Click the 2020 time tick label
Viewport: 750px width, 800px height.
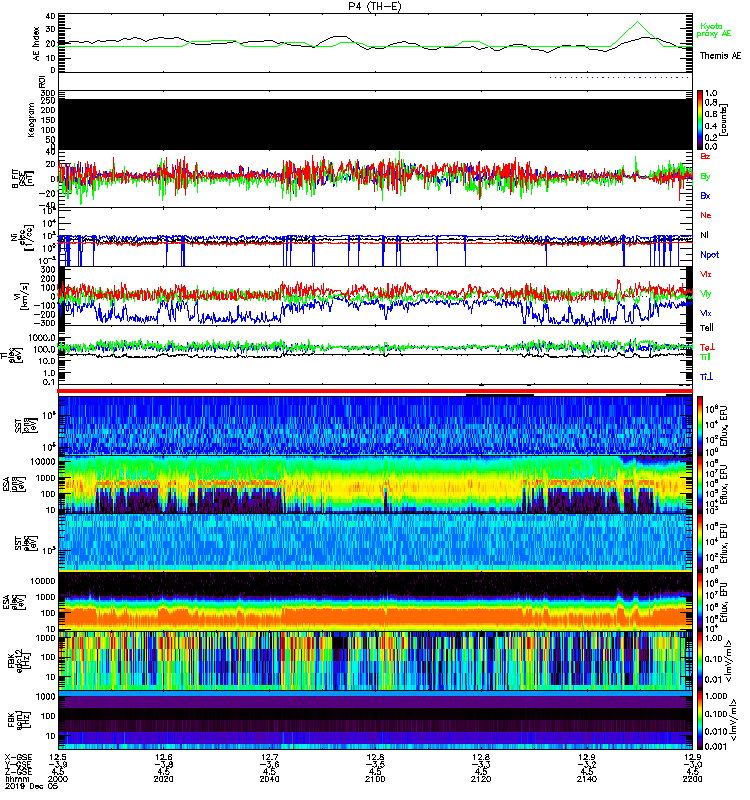(x=163, y=779)
